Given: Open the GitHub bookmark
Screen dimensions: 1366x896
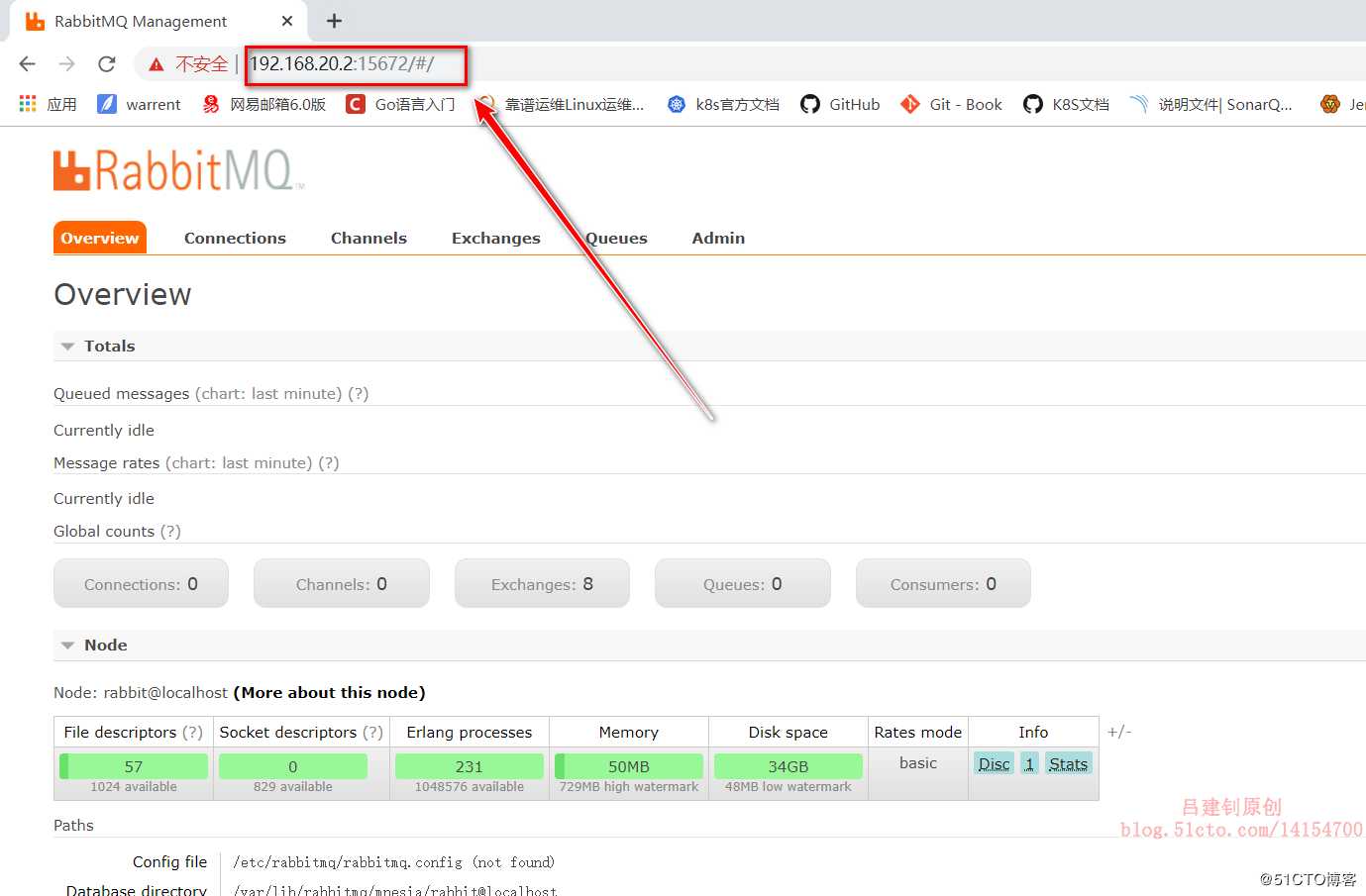Looking at the screenshot, I should pos(840,104).
